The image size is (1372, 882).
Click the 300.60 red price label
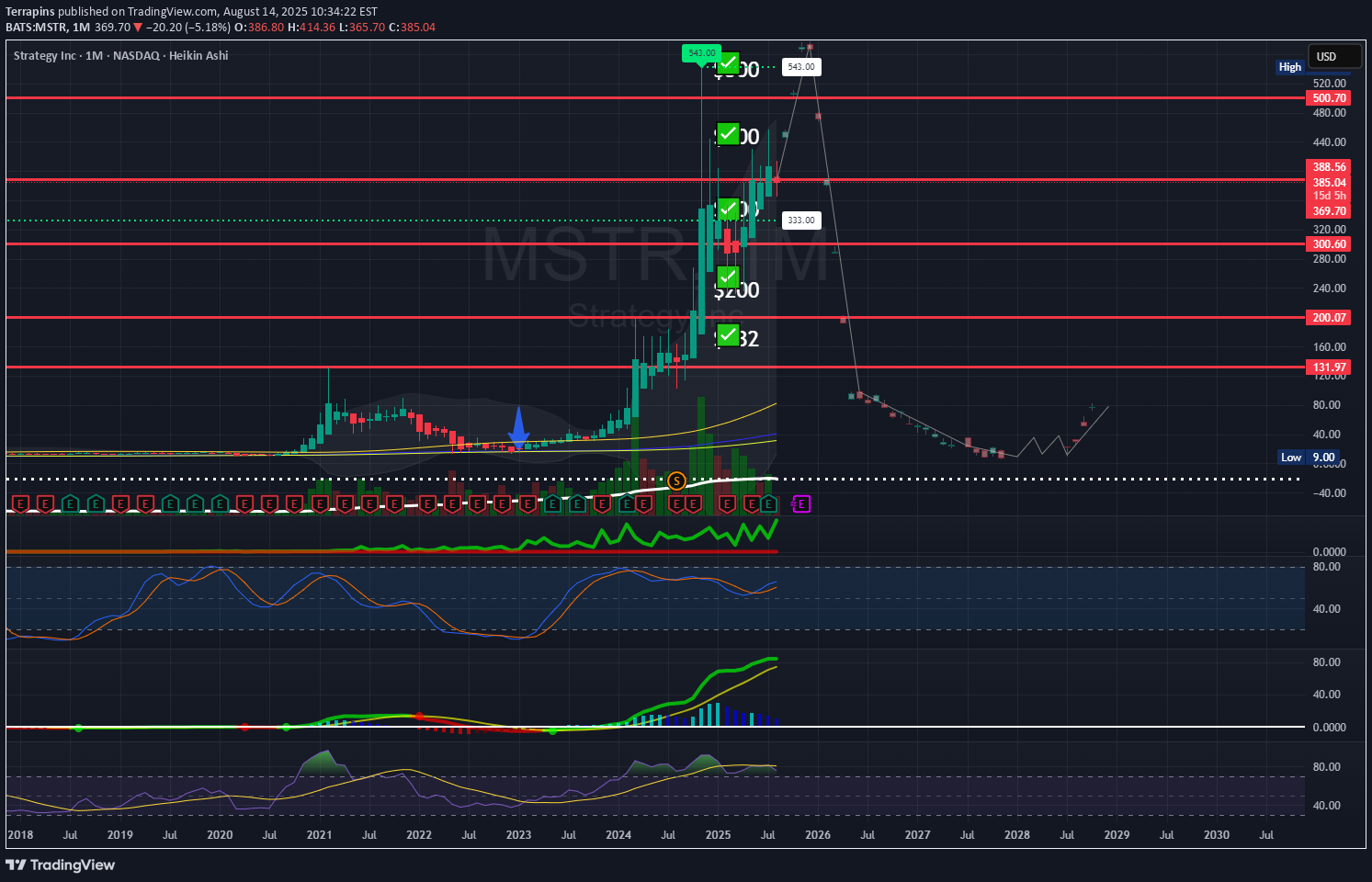pos(1329,244)
